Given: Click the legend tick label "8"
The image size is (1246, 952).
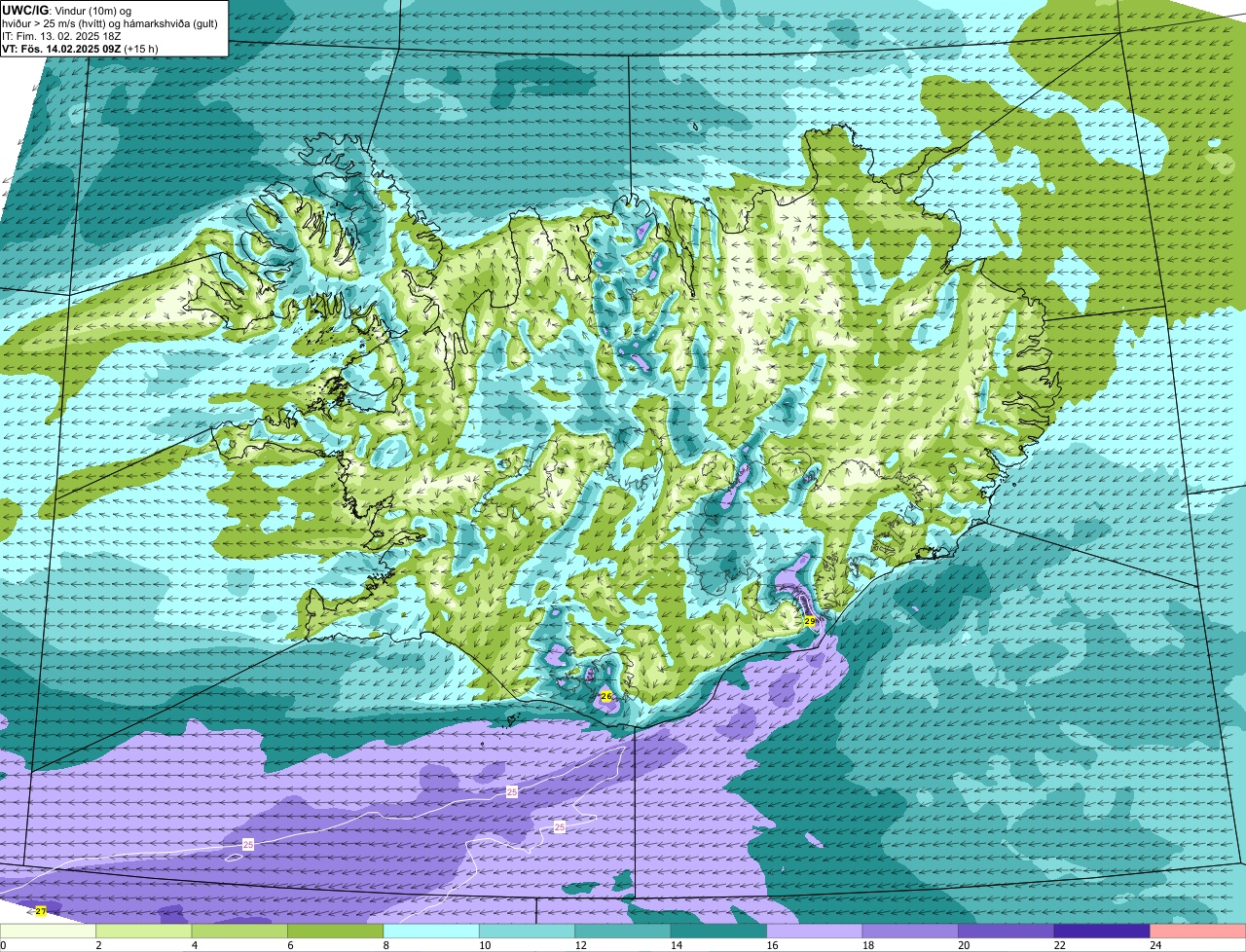Looking at the screenshot, I should point(385,945).
